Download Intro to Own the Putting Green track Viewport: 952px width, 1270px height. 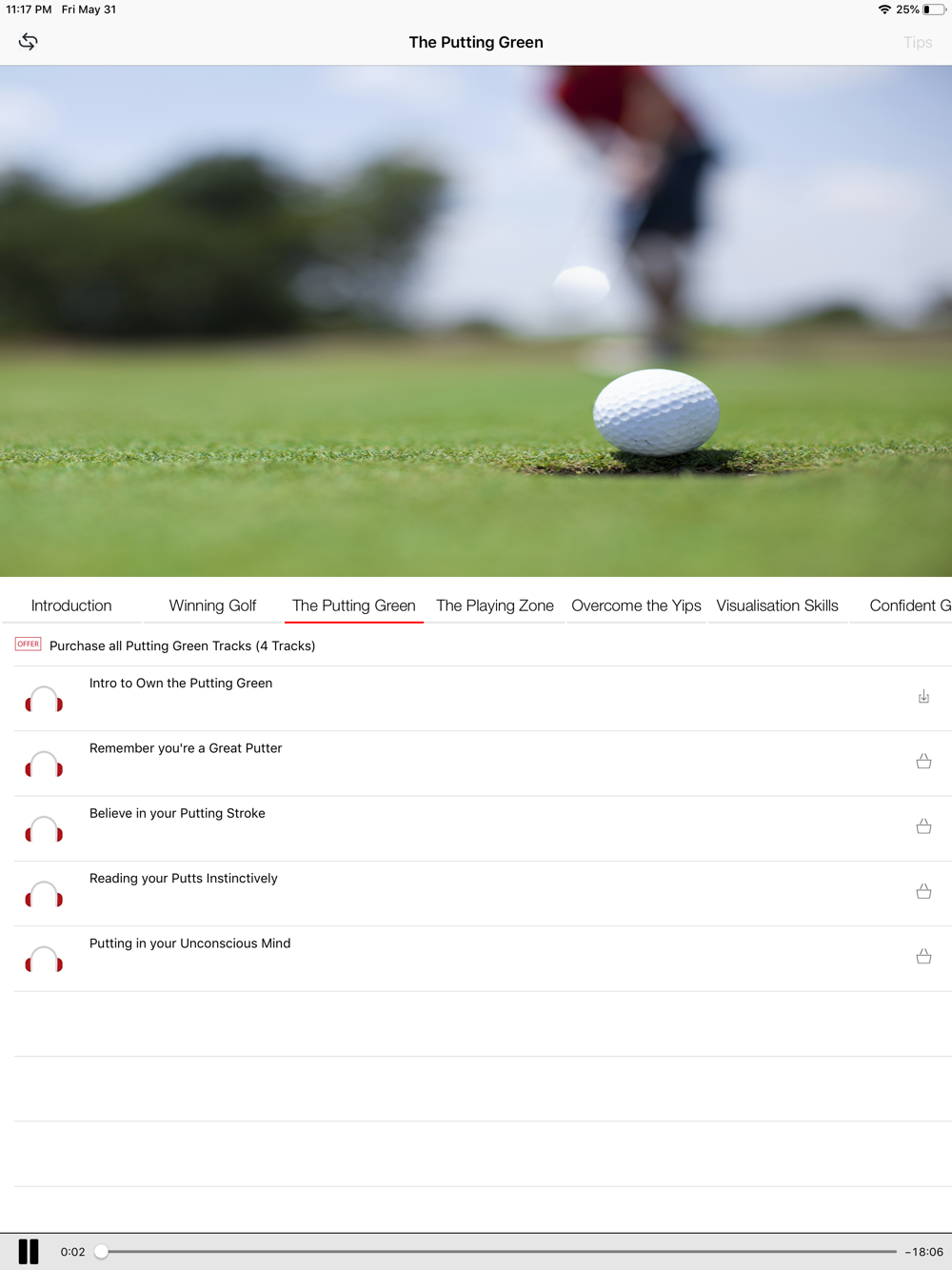(x=923, y=697)
